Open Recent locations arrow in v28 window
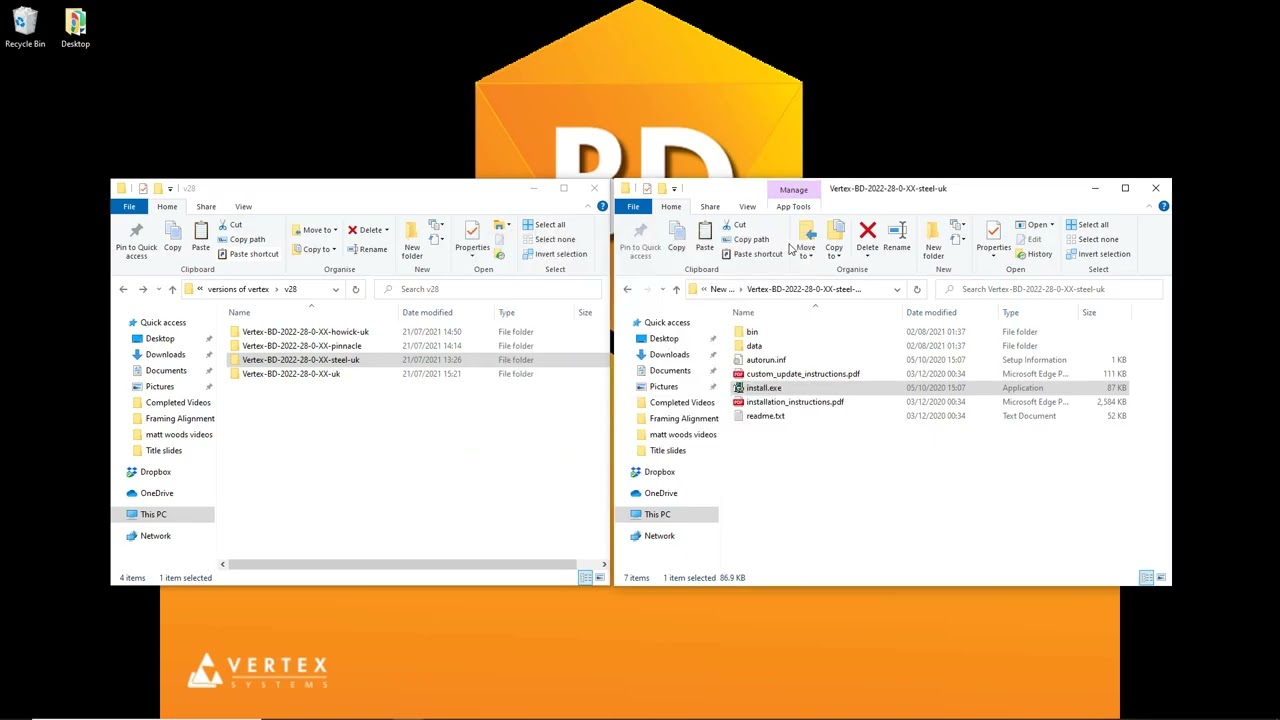1280x720 pixels. point(158,289)
